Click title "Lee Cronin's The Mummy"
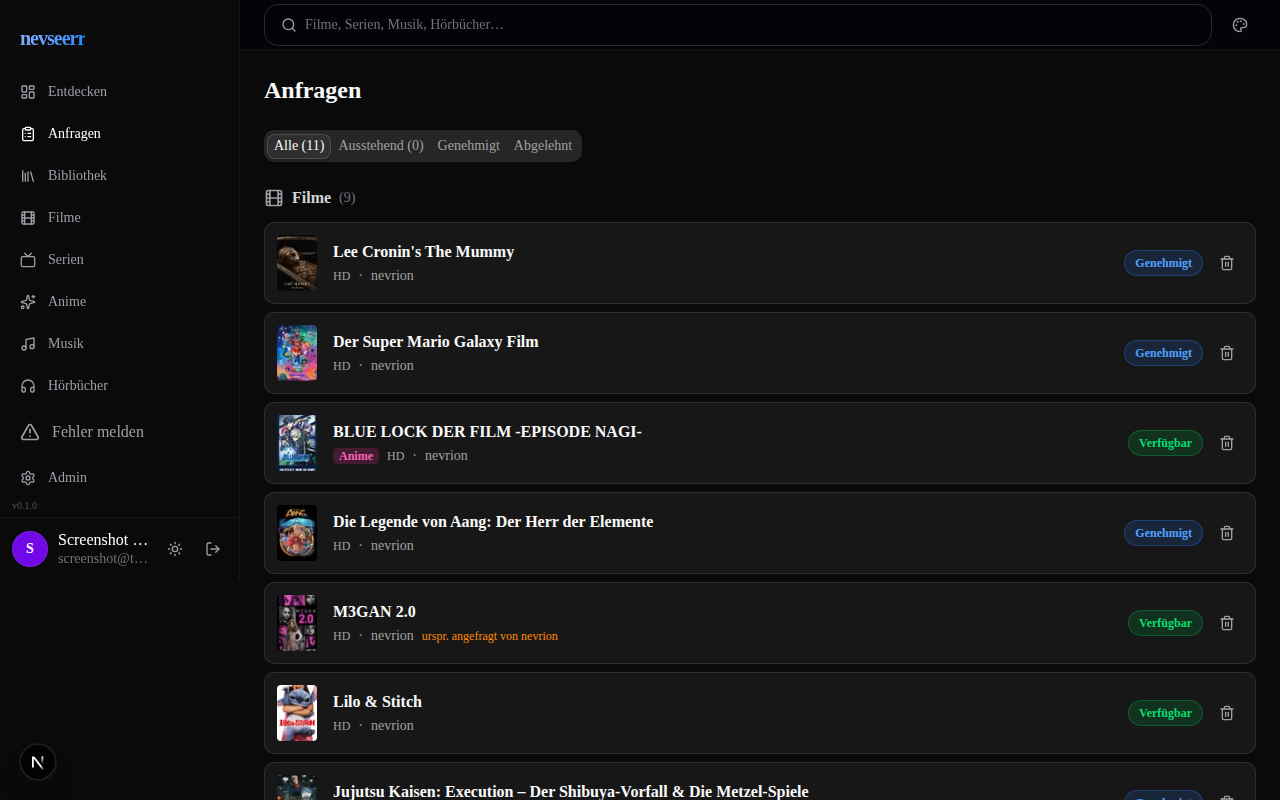 click(x=423, y=252)
